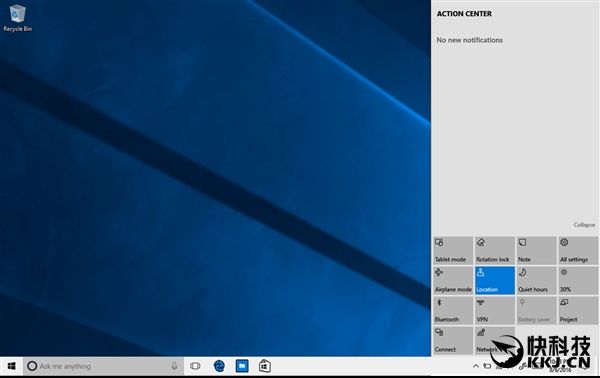This screenshot has height=378, width=600.
Task: Turn on Airplane mode
Action: 453,280
